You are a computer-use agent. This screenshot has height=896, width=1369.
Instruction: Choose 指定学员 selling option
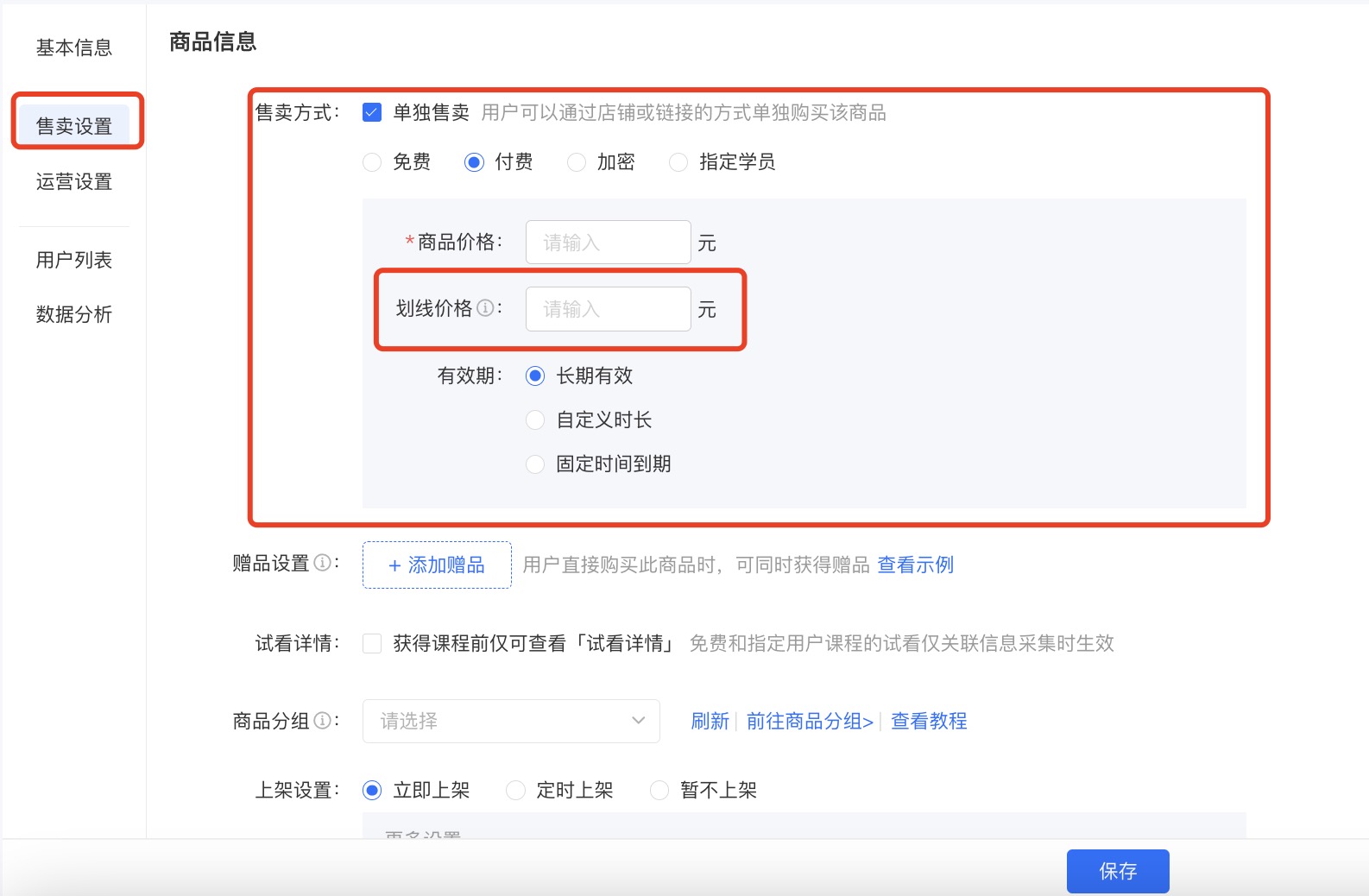pos(678,162)
